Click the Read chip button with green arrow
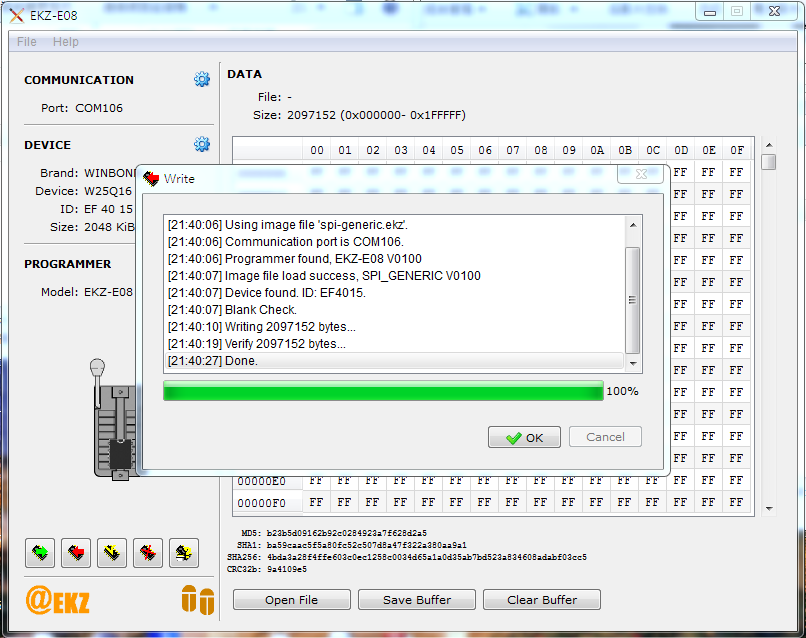 [x=40, y=551]
